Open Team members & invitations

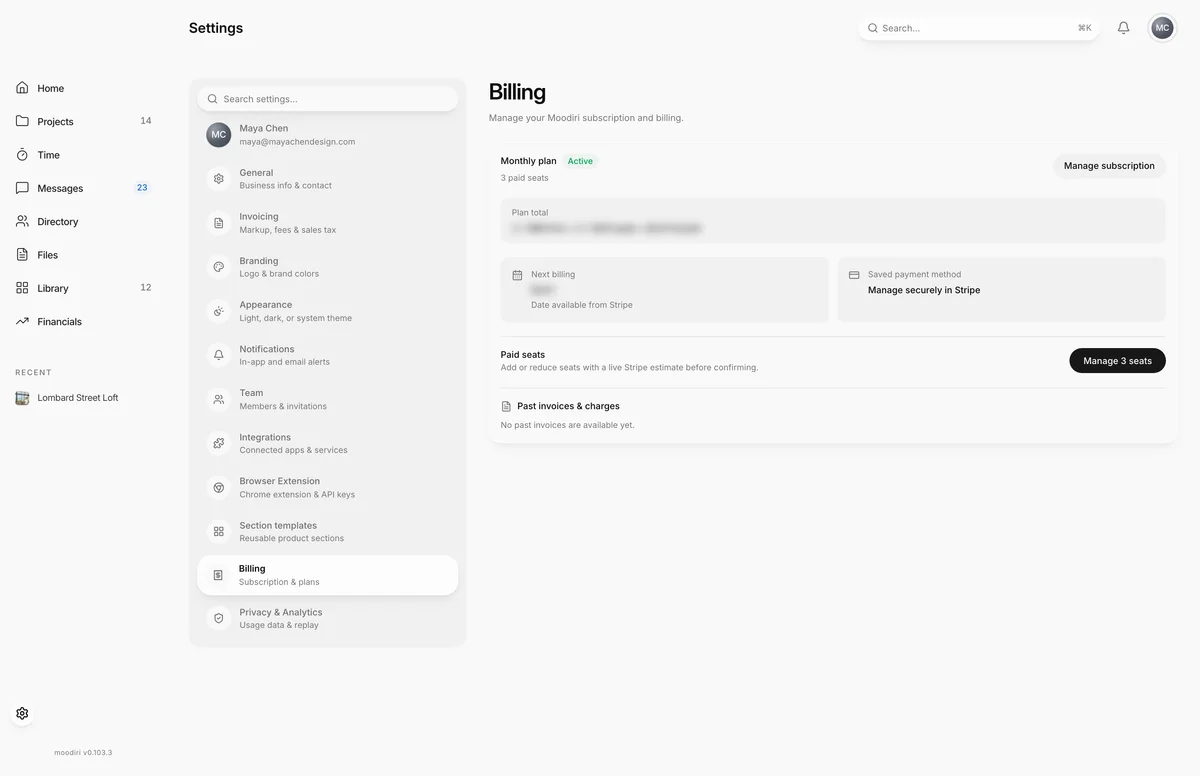coord(328,399)
